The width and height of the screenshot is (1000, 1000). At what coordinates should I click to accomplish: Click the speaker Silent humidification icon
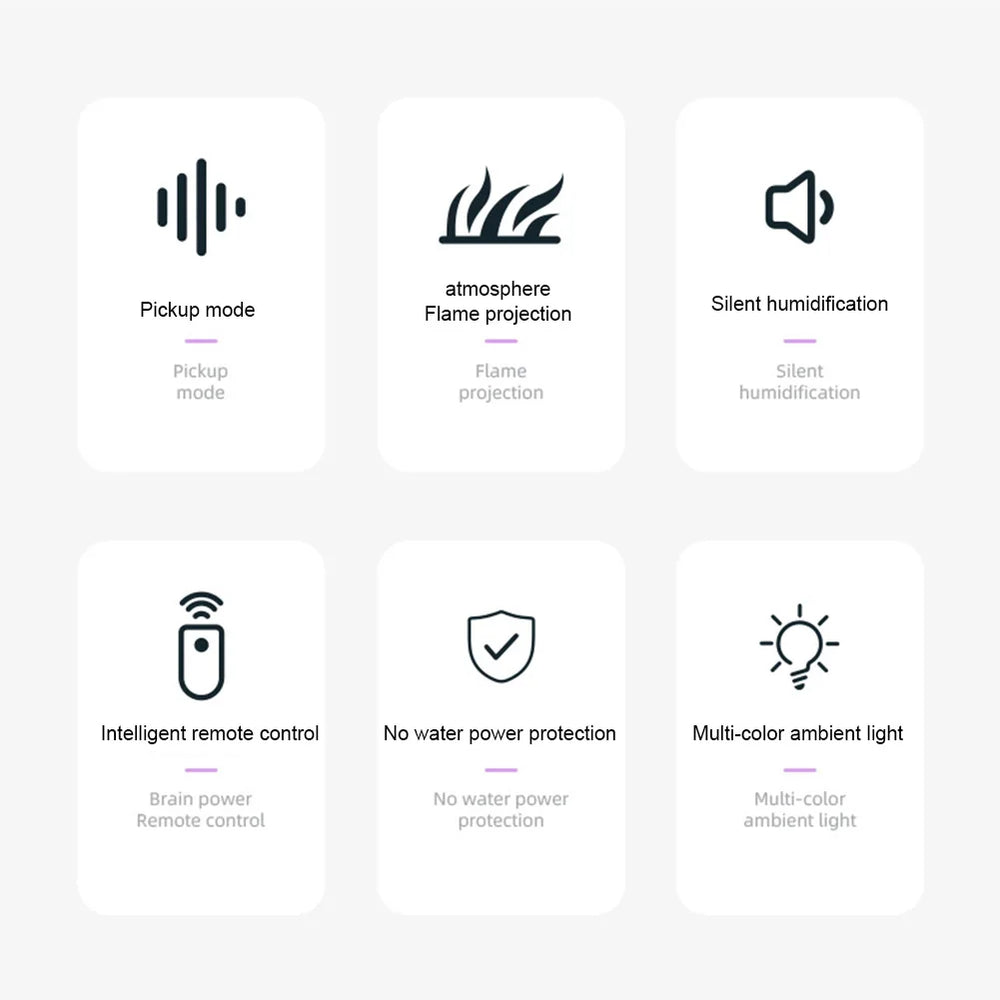point(800,207)
